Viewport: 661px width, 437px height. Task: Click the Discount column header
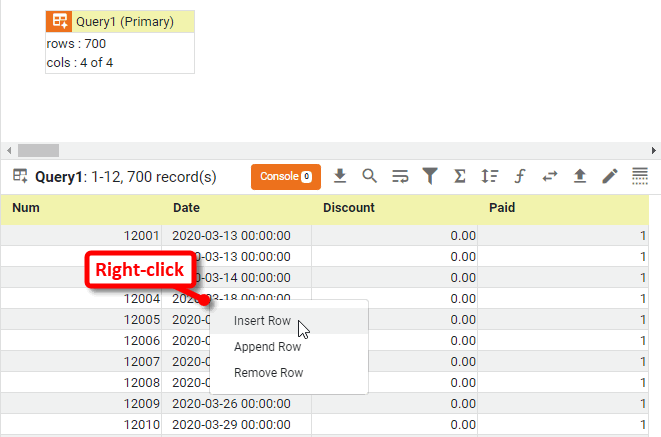(348, 208)
